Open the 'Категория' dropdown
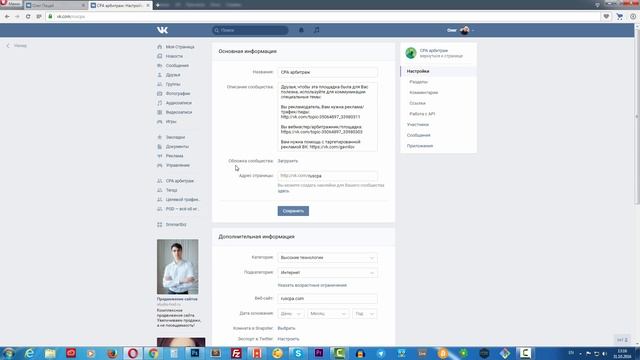The height and width of the screenshot is (360, 640). coord(327,258)
